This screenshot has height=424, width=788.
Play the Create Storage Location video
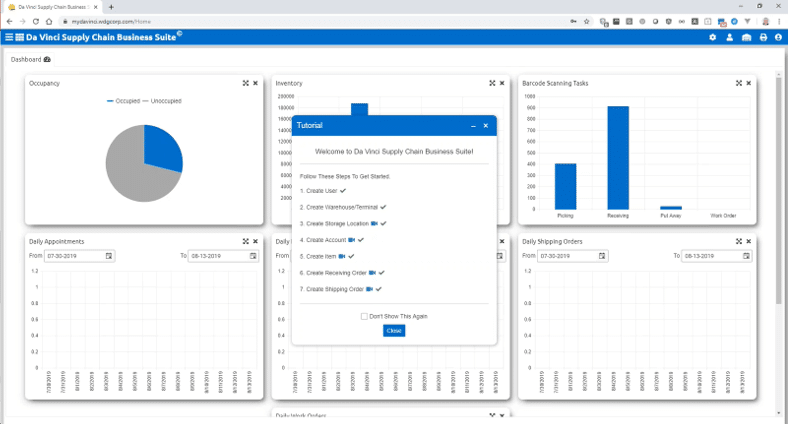pos(373,223)
